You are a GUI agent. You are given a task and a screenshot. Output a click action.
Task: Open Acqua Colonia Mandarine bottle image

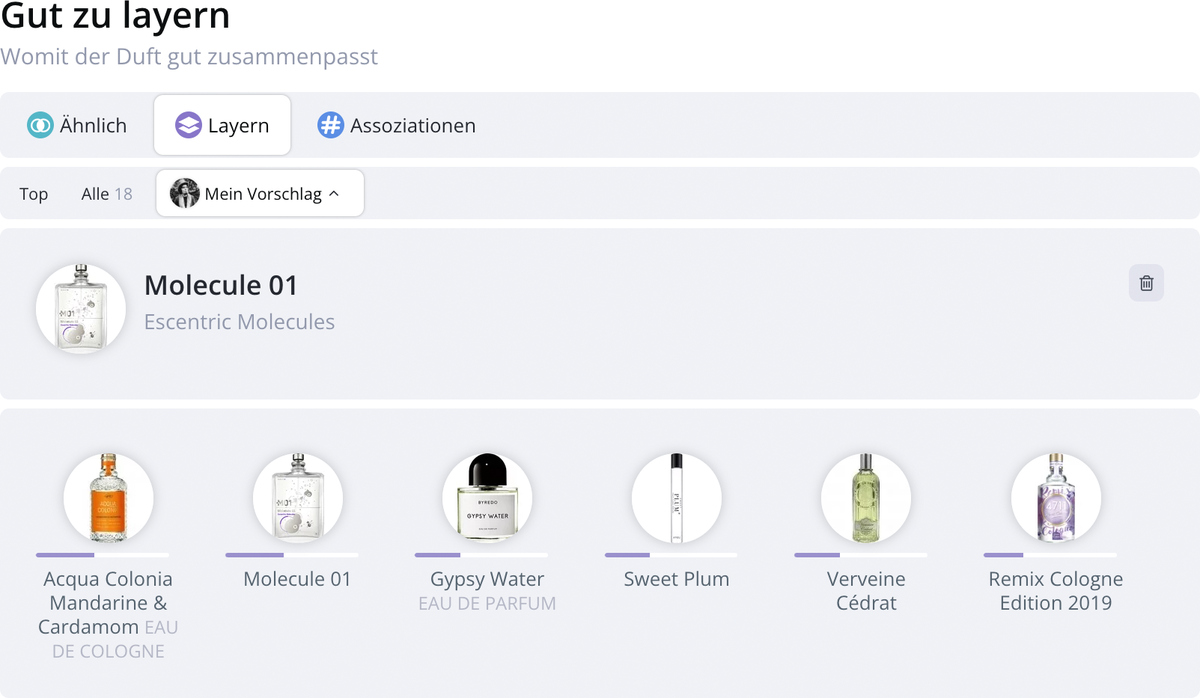[108, 498]
